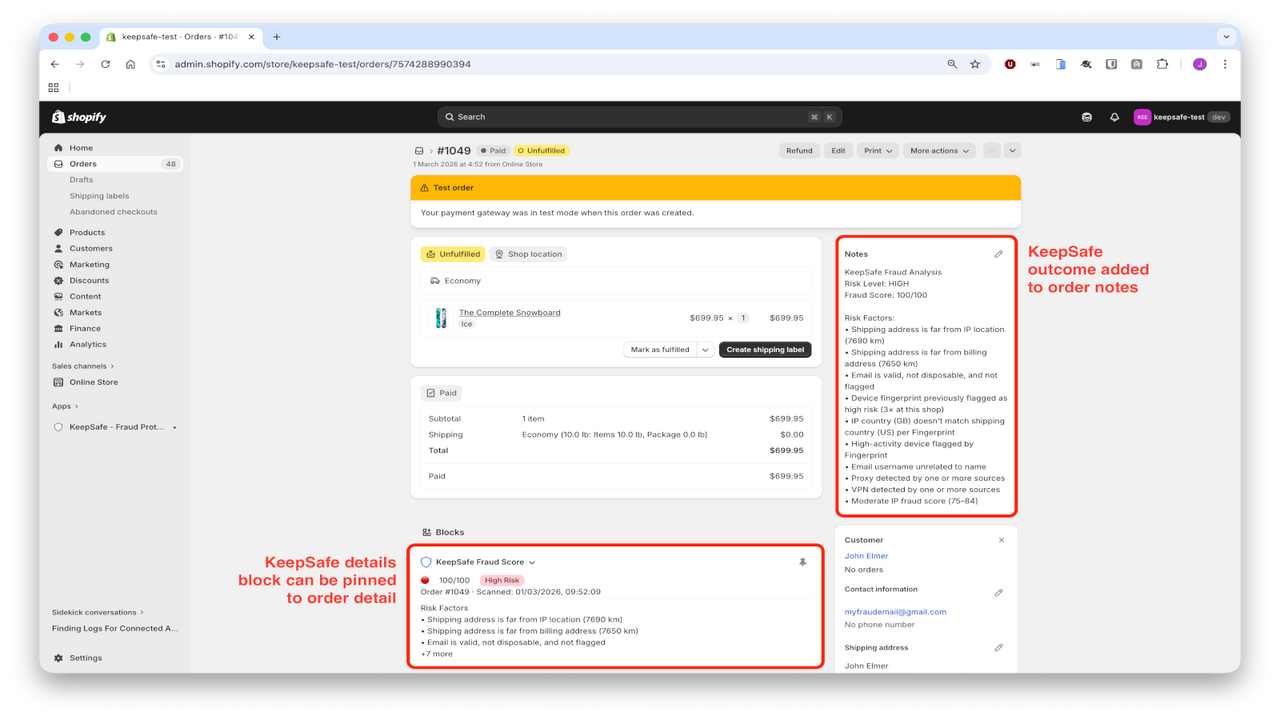
Task: Reload the browser page
Action: coord(105,64)
